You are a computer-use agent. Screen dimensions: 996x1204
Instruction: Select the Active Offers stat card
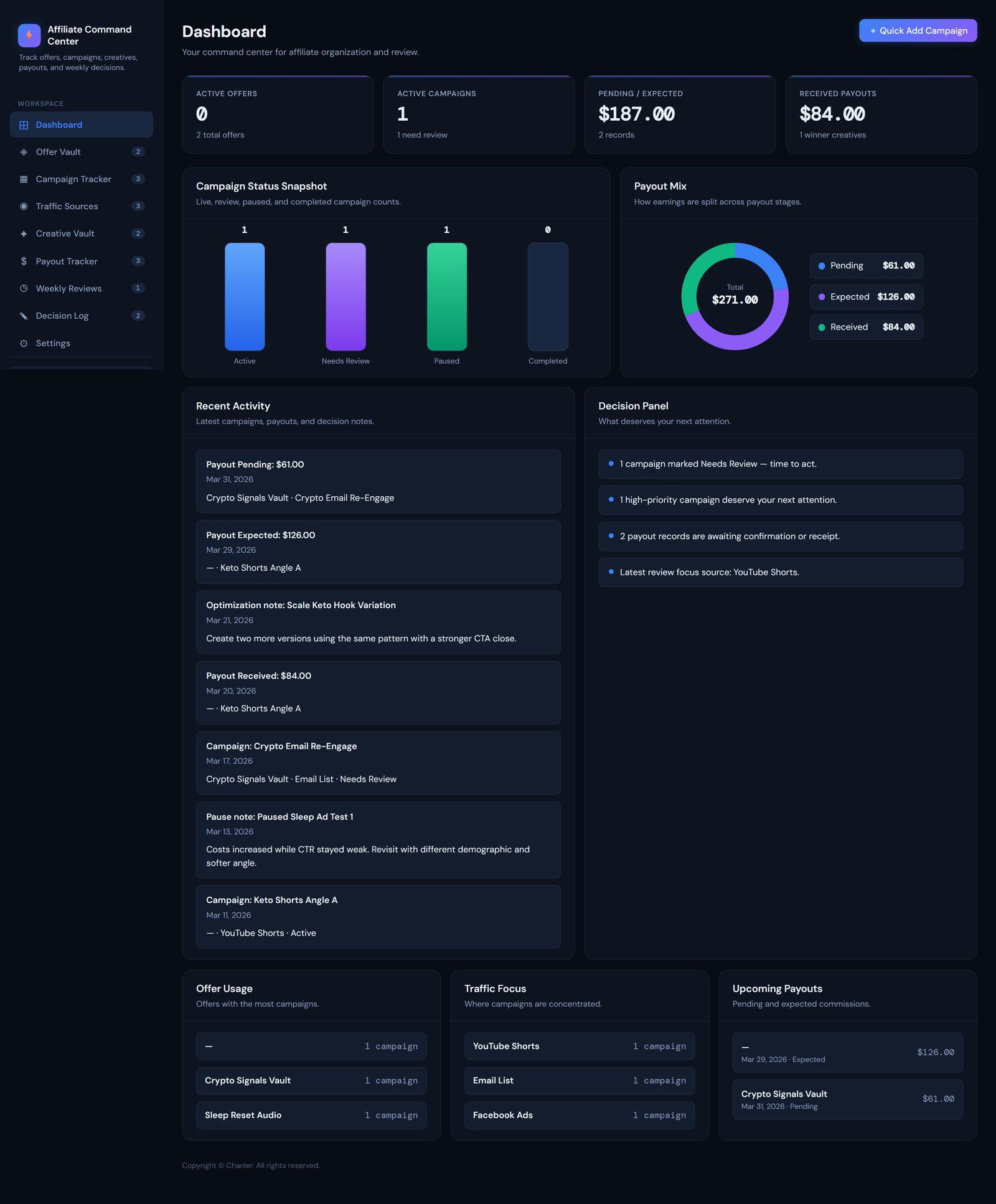pyautogui.click(x=278, y=115)
